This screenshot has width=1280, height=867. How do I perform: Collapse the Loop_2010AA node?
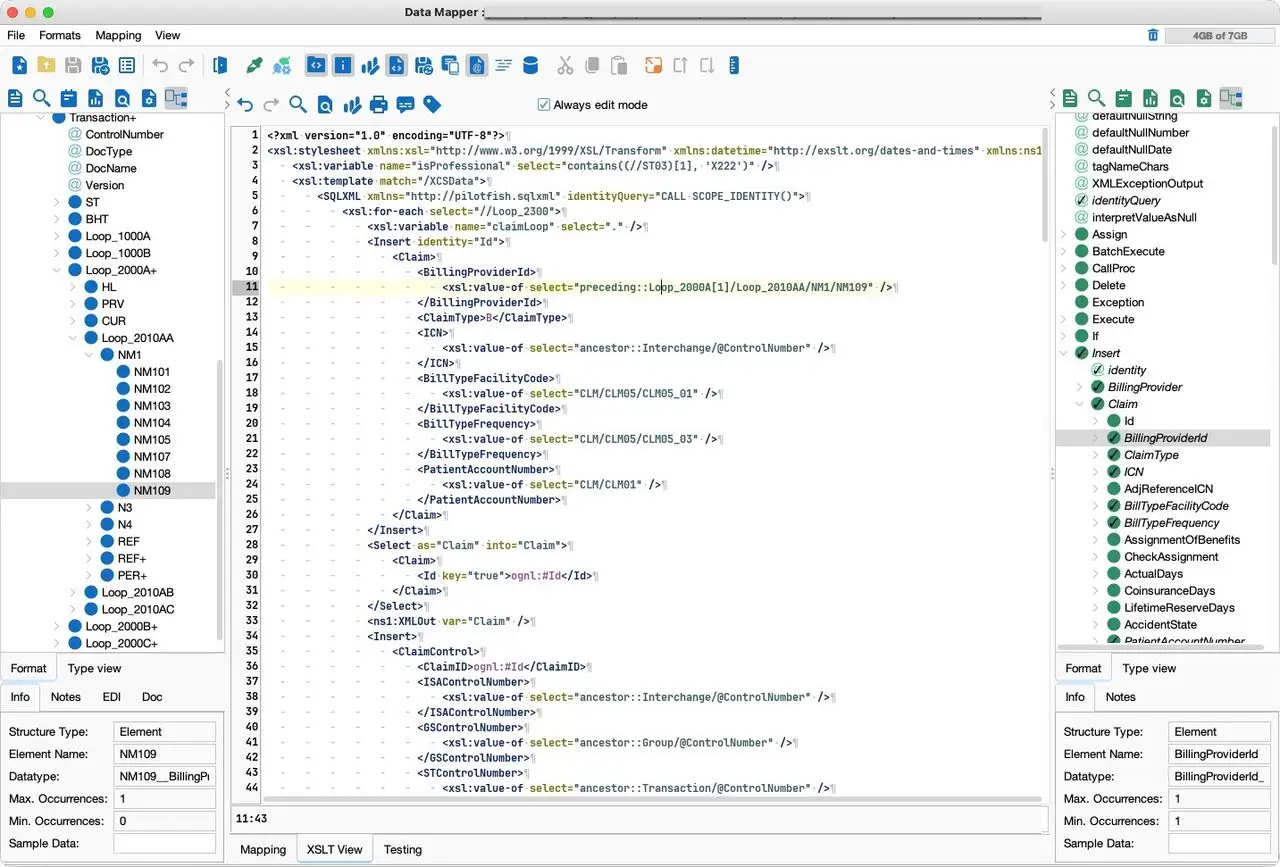point(73,338)
